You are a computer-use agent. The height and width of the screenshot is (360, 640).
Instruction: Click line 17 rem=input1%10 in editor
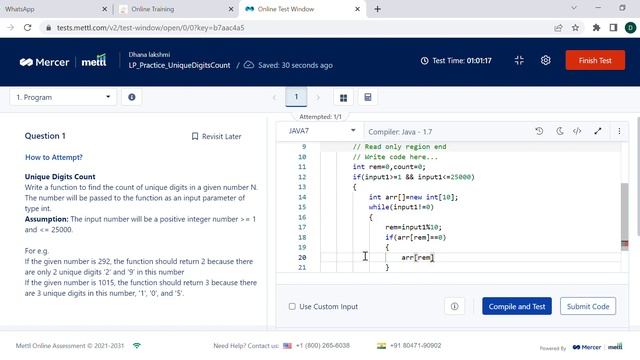413,227
